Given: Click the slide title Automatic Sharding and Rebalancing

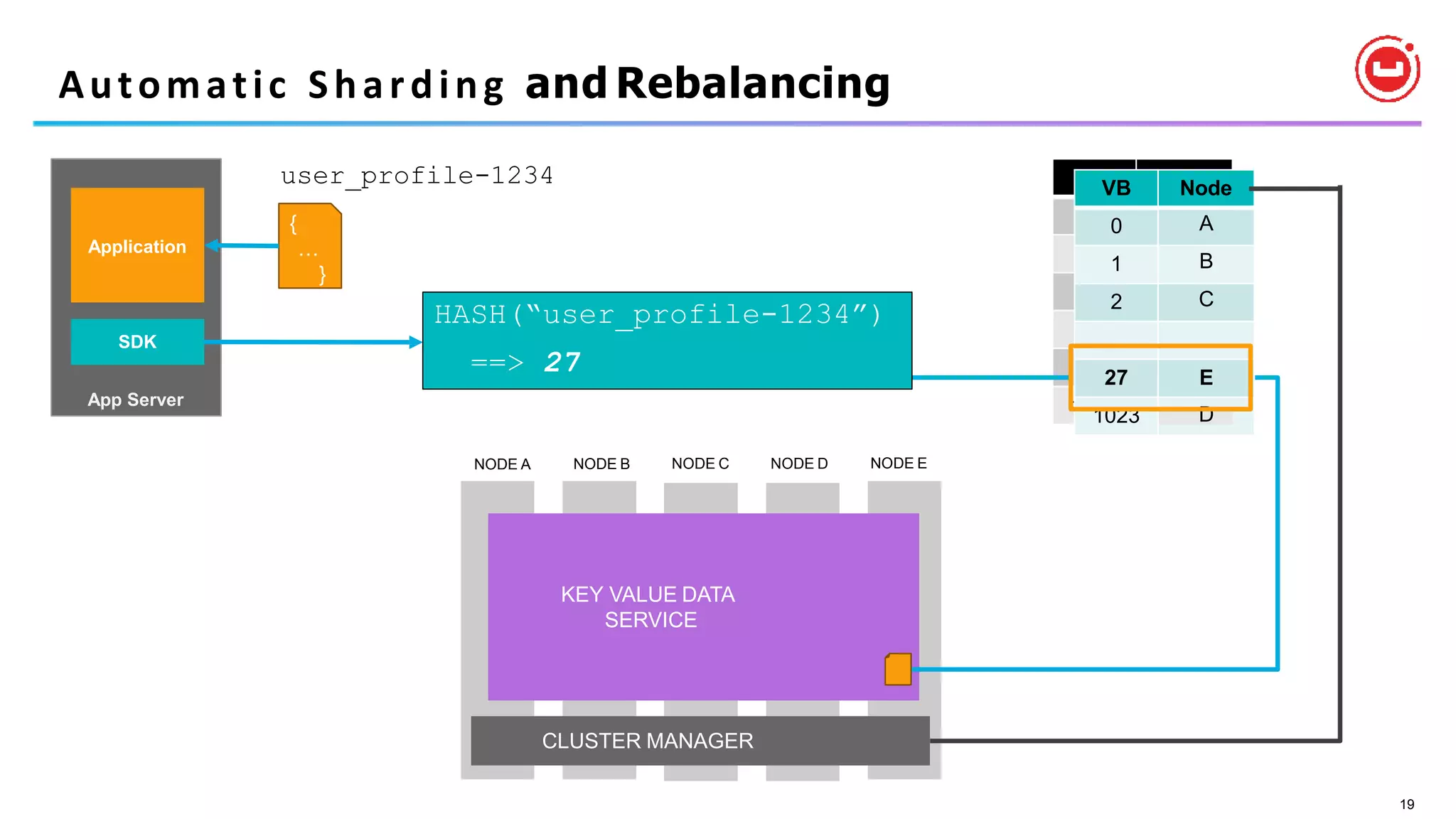Looking at the screenshot, I should (474, 84).
